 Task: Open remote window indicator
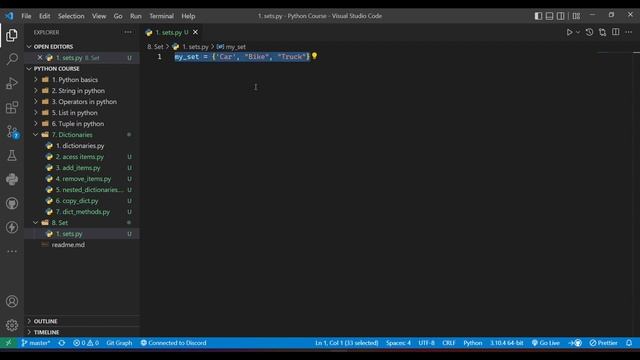pos(9,343)
